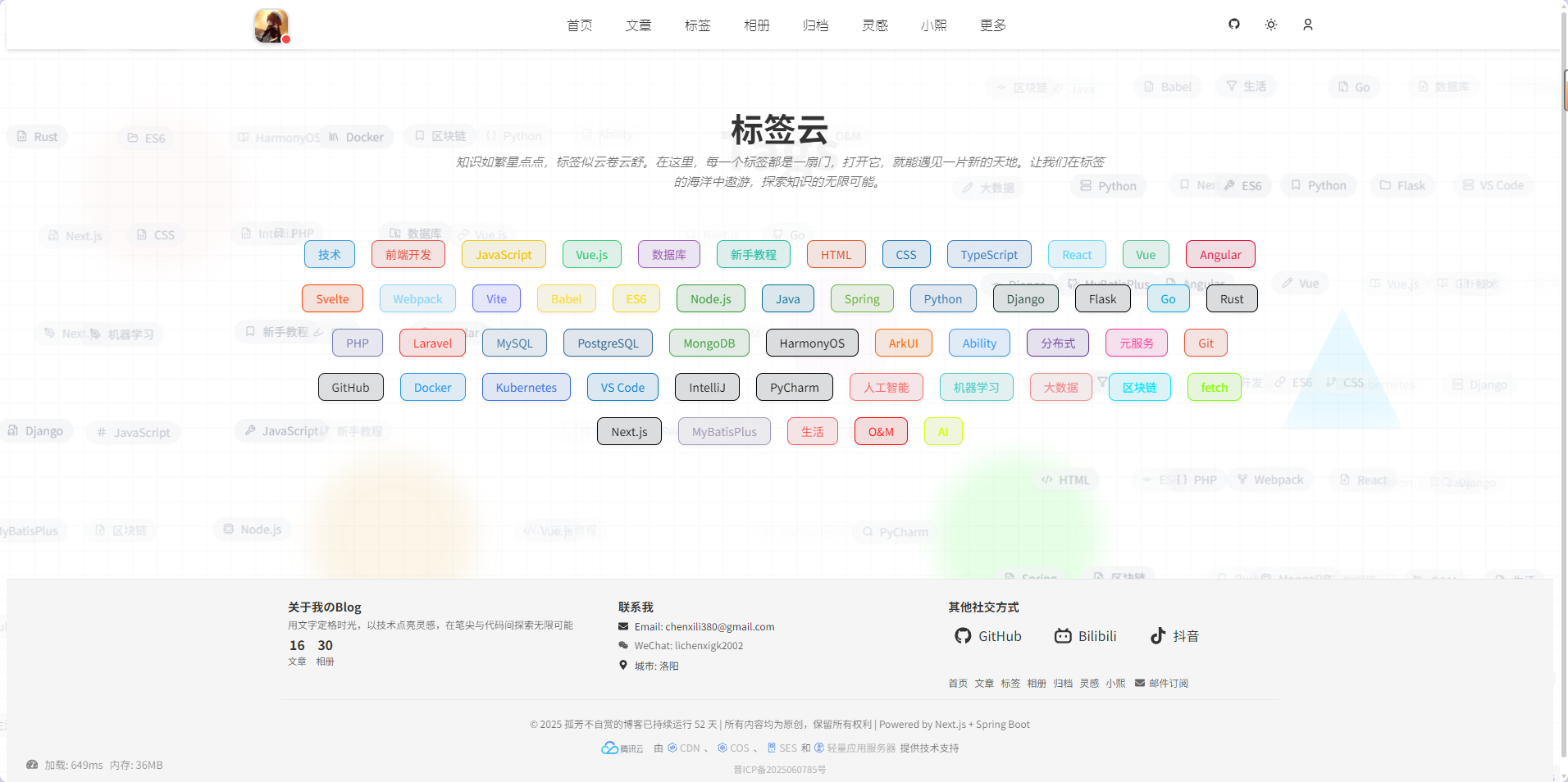Click the 腾讯云 Tencent Cloud logo in footer
The image size is (1568, 782).
[x=612, y=747]
